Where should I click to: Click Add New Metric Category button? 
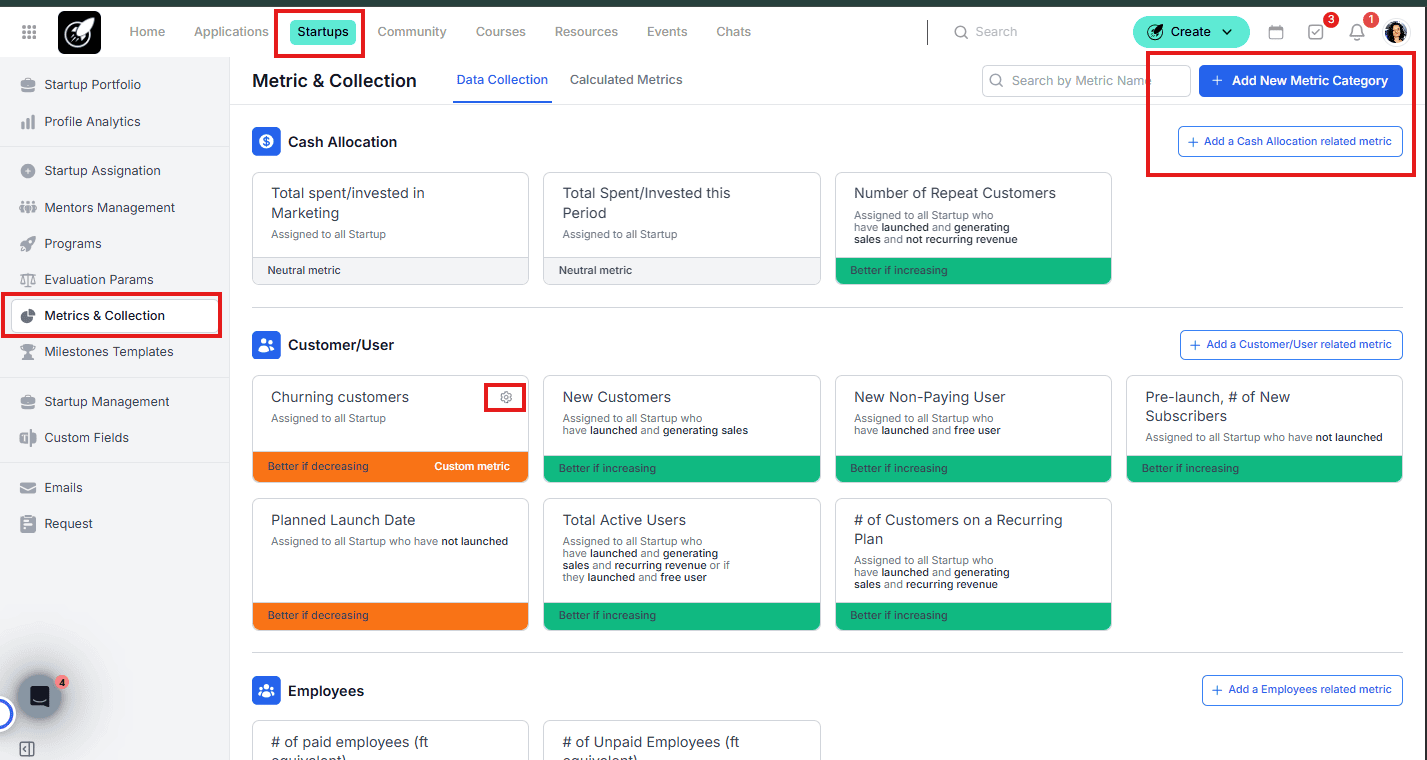tap(1300, 81)
